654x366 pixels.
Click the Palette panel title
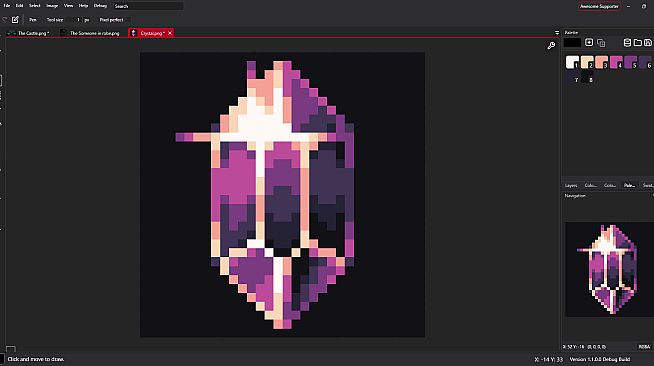571,33
